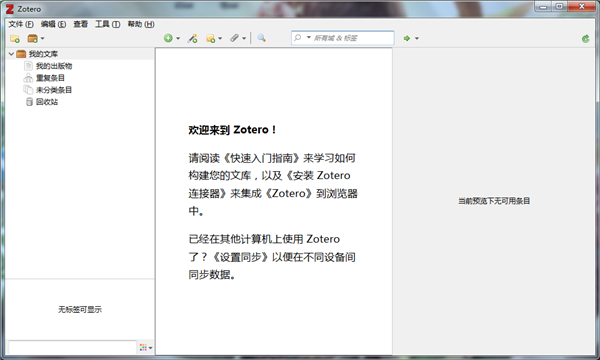Select 我的出版物 in sidebar
Screen dimensions: 600x360
(54, 66)
